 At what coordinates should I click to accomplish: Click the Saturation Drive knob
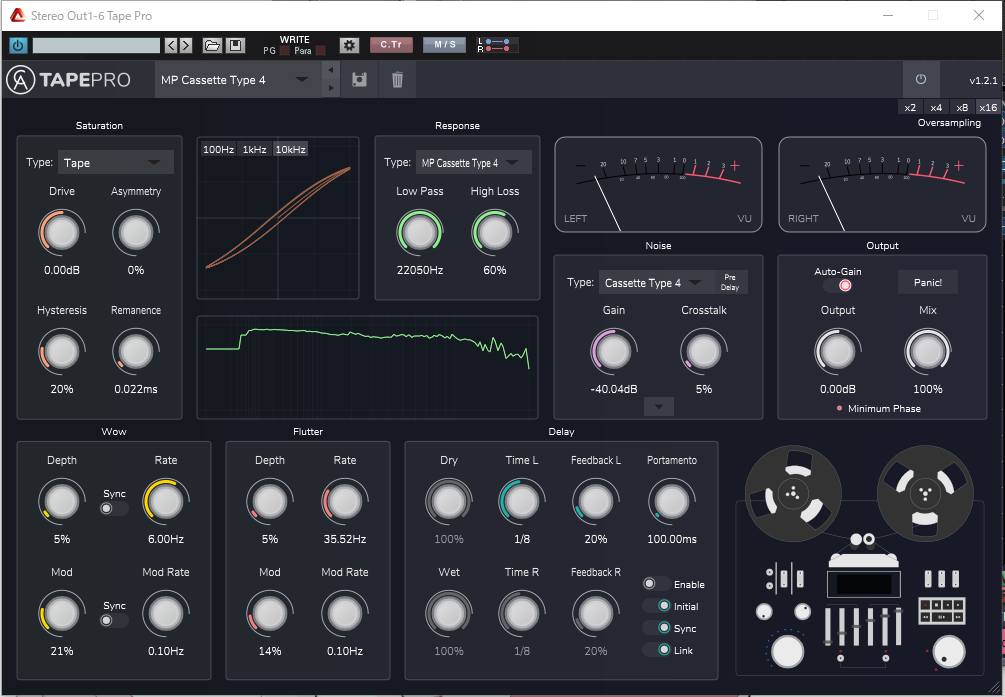point(62,233)
